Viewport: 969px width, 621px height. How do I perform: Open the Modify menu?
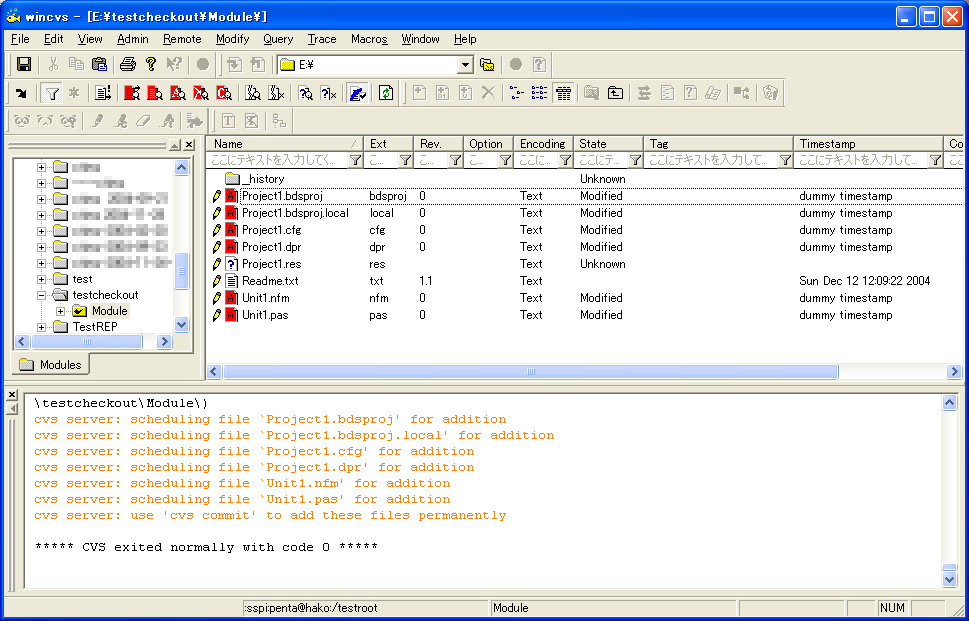click(x=232, y=39)
